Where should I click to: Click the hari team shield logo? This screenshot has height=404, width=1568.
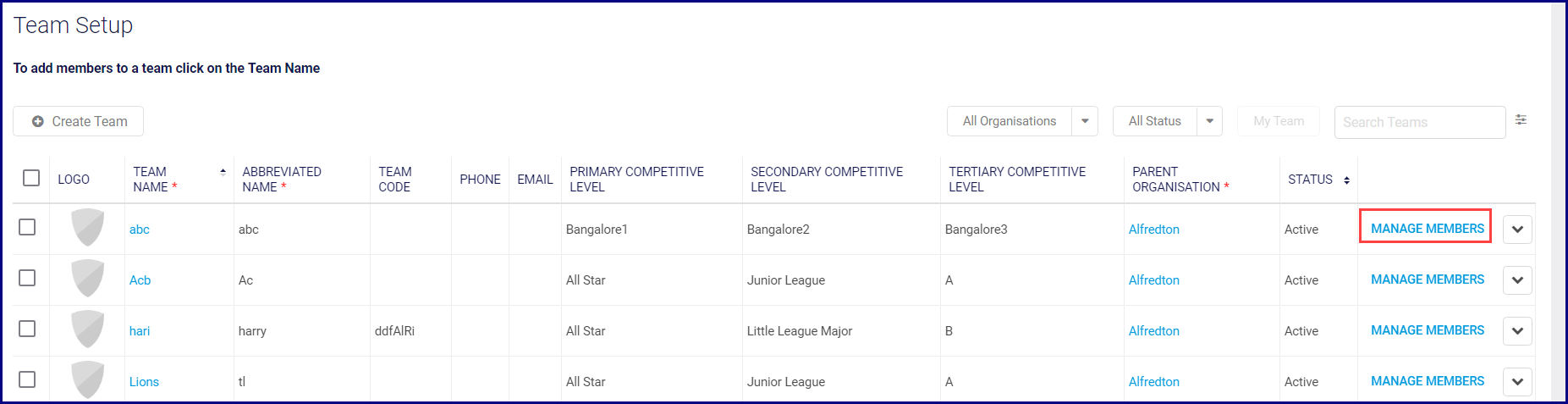[x=87, y=329]
